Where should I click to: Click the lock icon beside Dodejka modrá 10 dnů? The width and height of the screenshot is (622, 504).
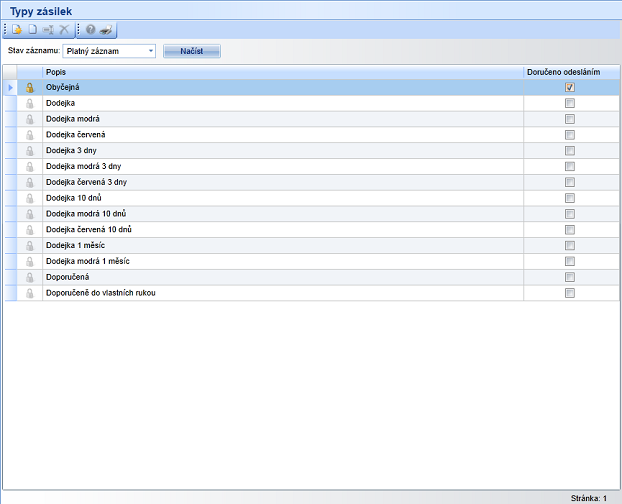pyautogui.click(x=30, y=214)
